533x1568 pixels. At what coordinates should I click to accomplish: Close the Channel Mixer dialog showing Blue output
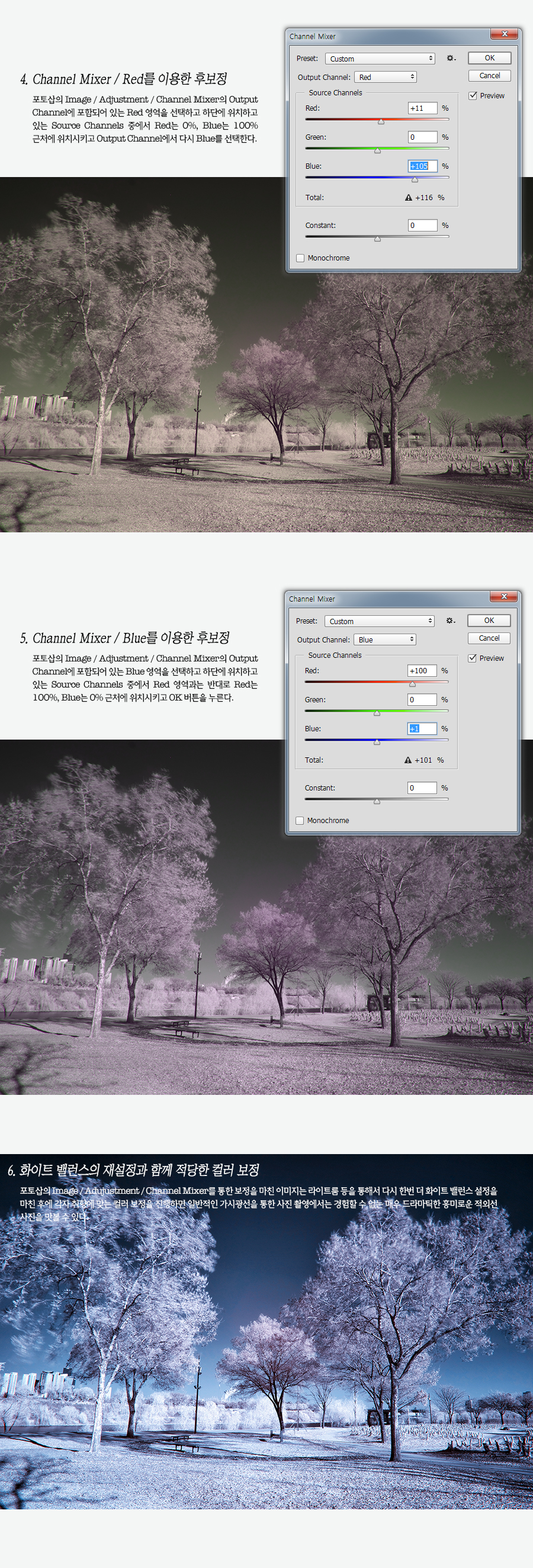[x=503, y=596]
